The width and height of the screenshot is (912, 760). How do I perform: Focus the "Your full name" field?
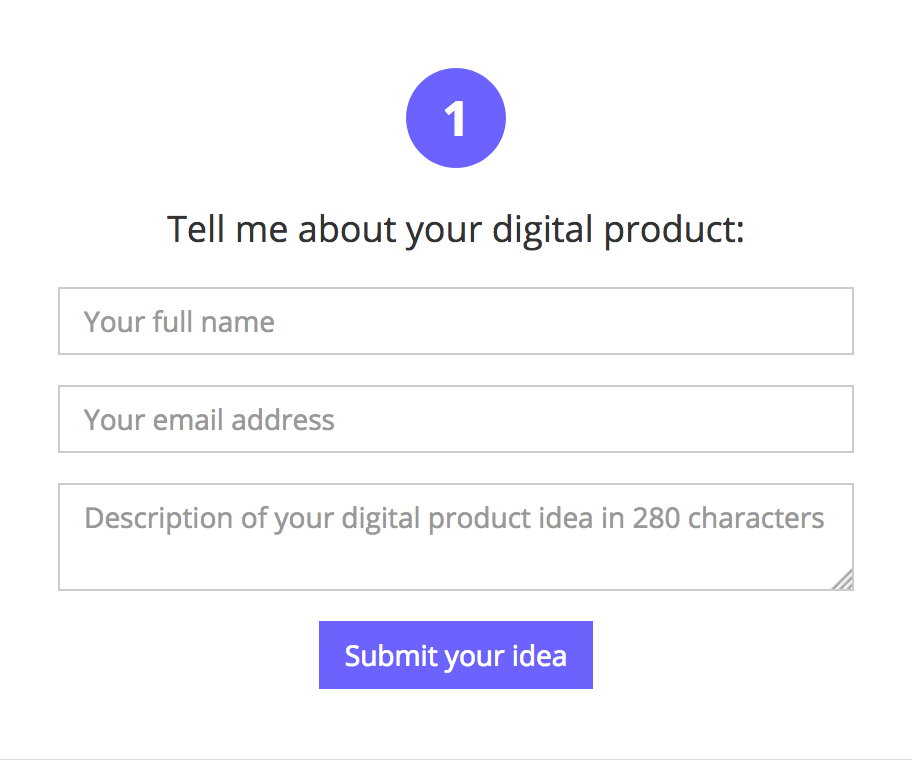pos(455,321)
